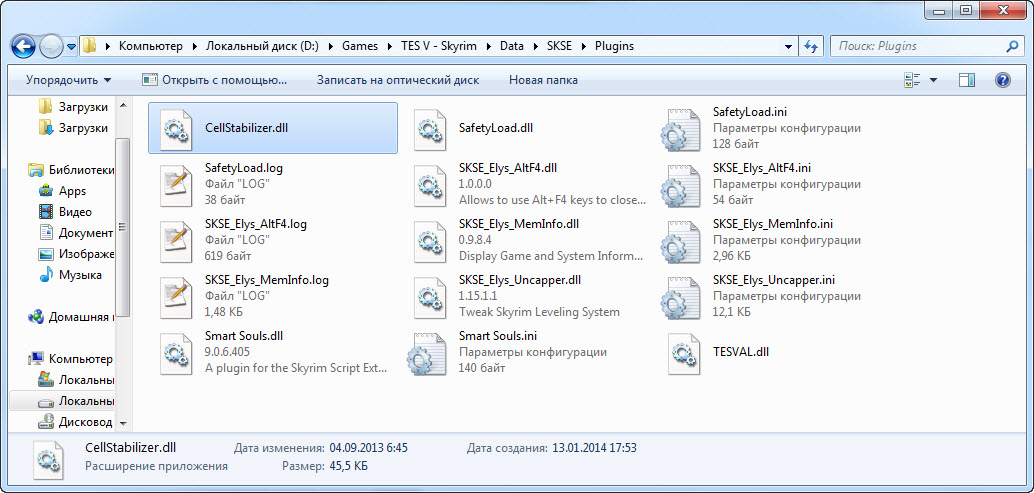Select the TESVAL.dll file icon

[684, 353]
